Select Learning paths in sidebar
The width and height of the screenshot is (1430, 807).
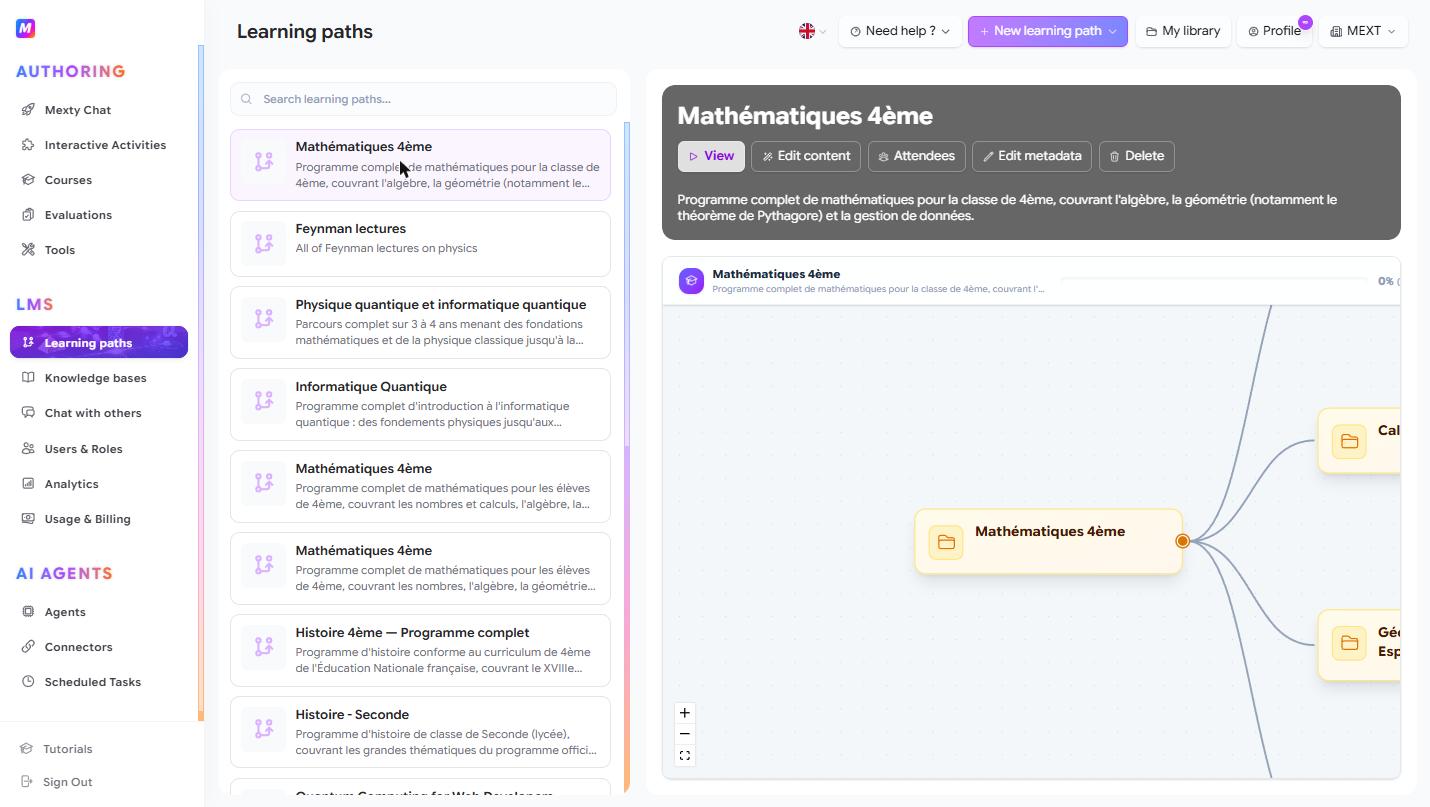[99, 342]
